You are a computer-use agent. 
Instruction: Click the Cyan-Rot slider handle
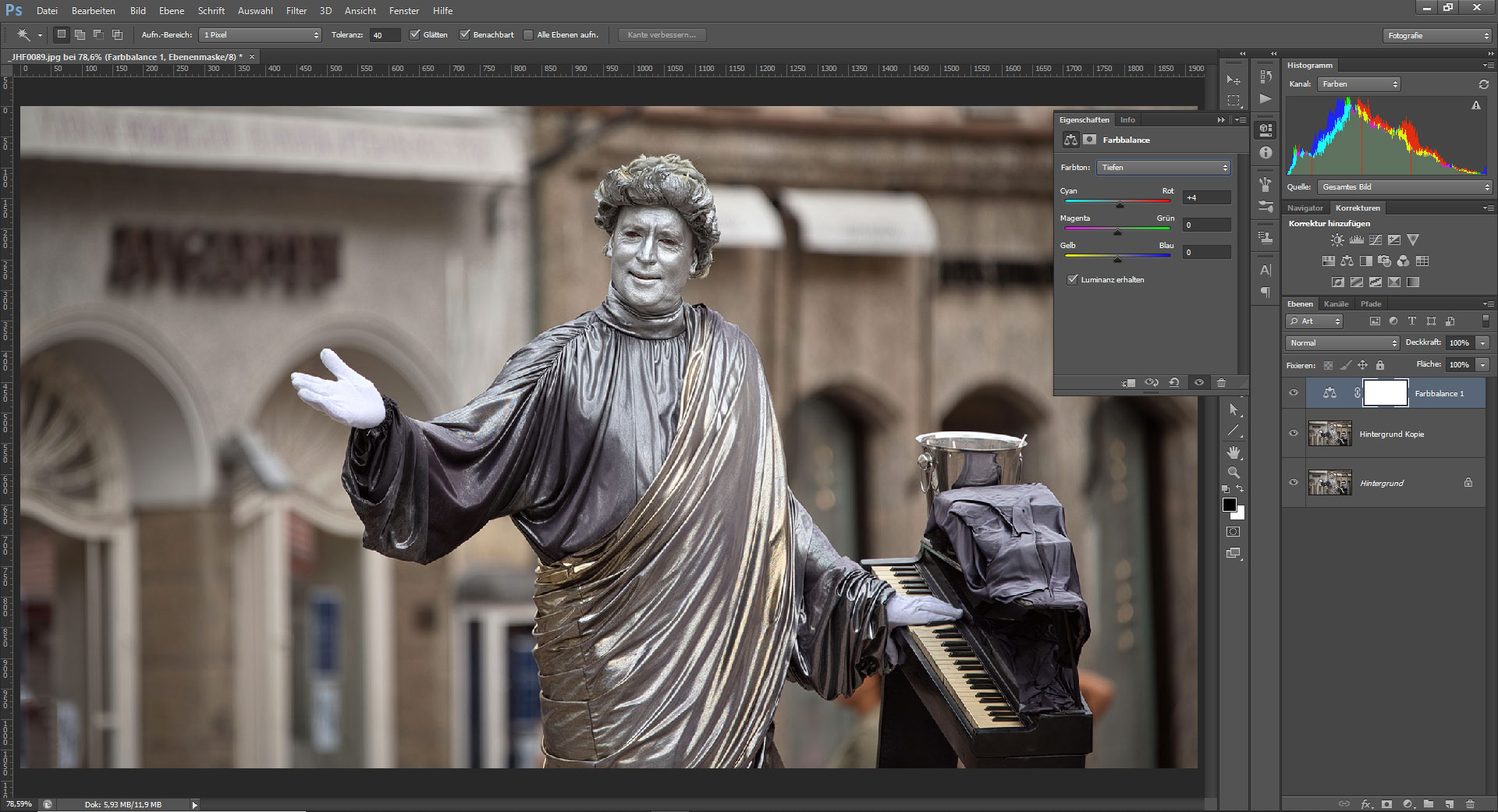[1120, 204]
